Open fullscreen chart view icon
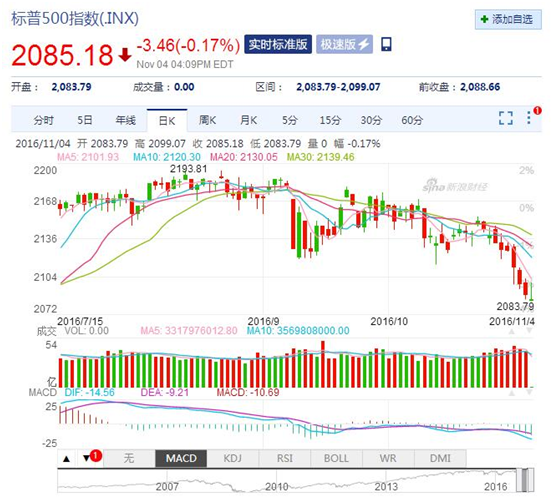558x499 pixels. (x=506, y=118)
